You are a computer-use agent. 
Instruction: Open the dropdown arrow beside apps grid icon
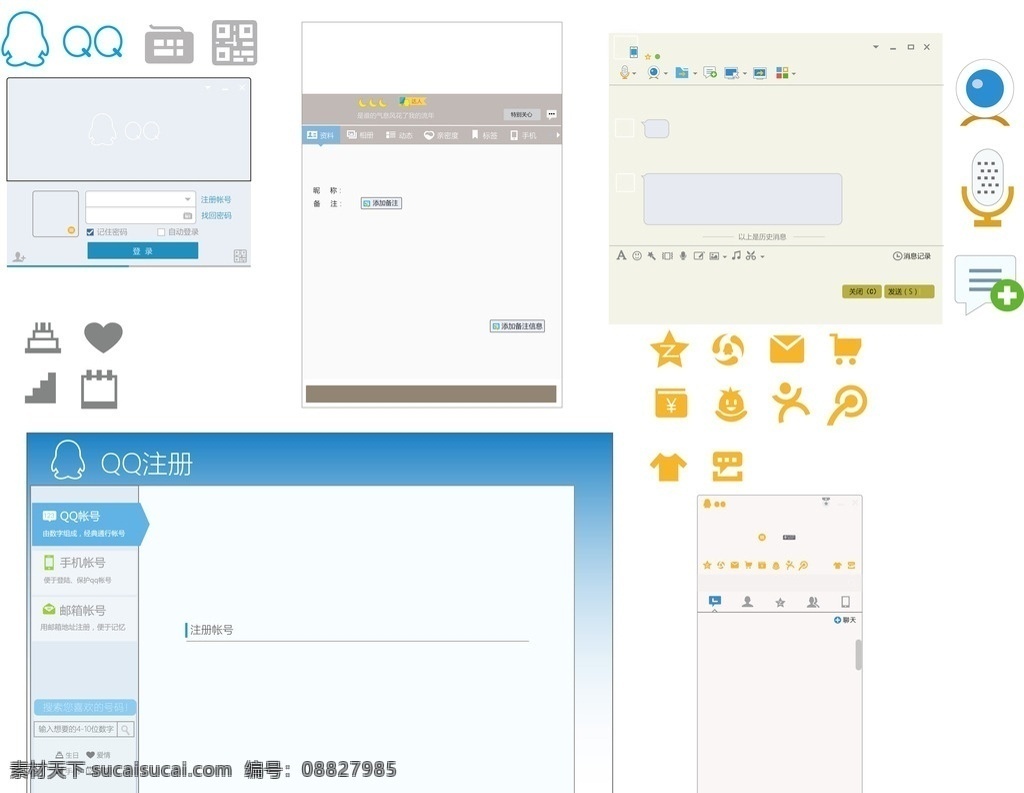(793, 74)
